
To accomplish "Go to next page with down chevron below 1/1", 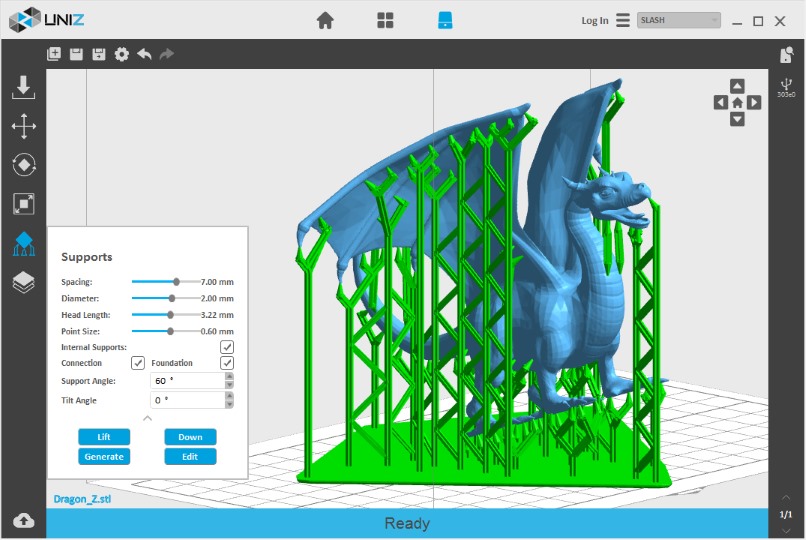I will (x=786, y=530).
